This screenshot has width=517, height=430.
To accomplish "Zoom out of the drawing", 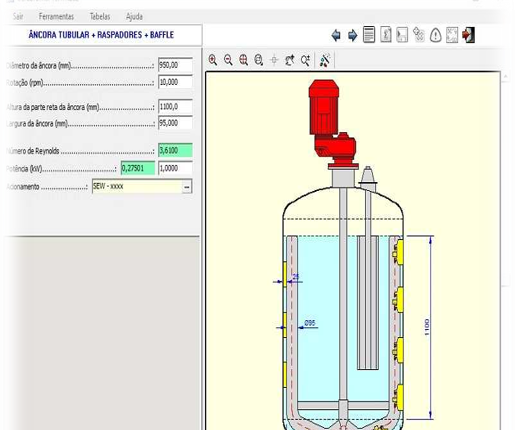I will pyautogui.click(x=228, y=60).
